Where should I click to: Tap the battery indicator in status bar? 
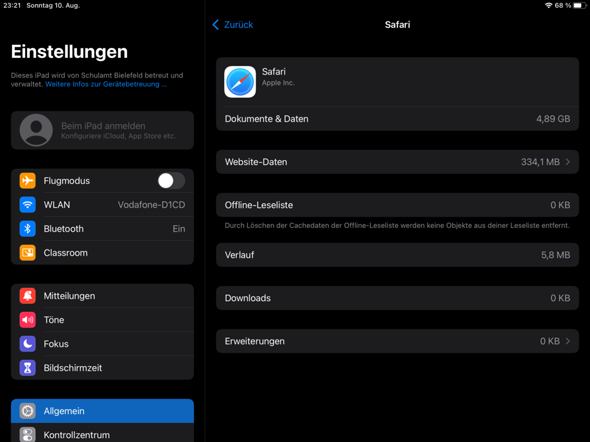[580, 5]
